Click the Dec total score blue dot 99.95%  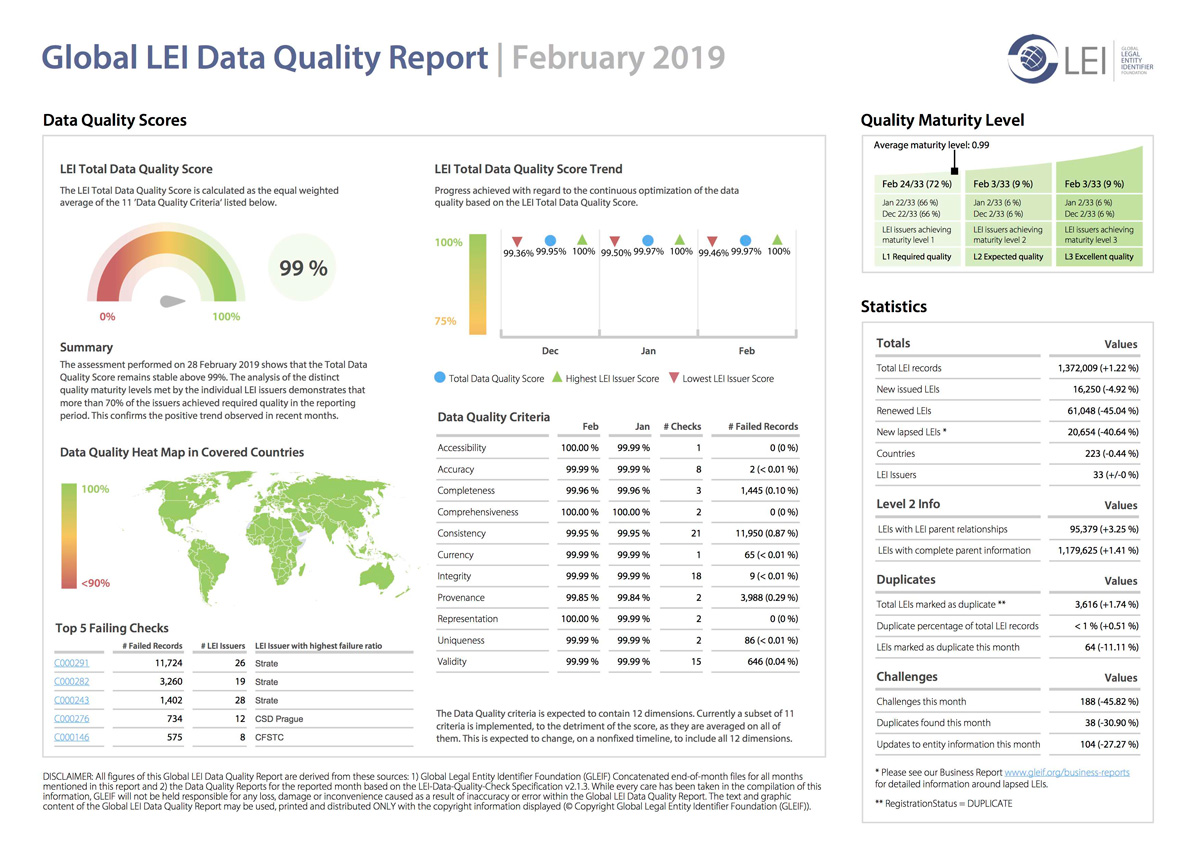[550, 240]
